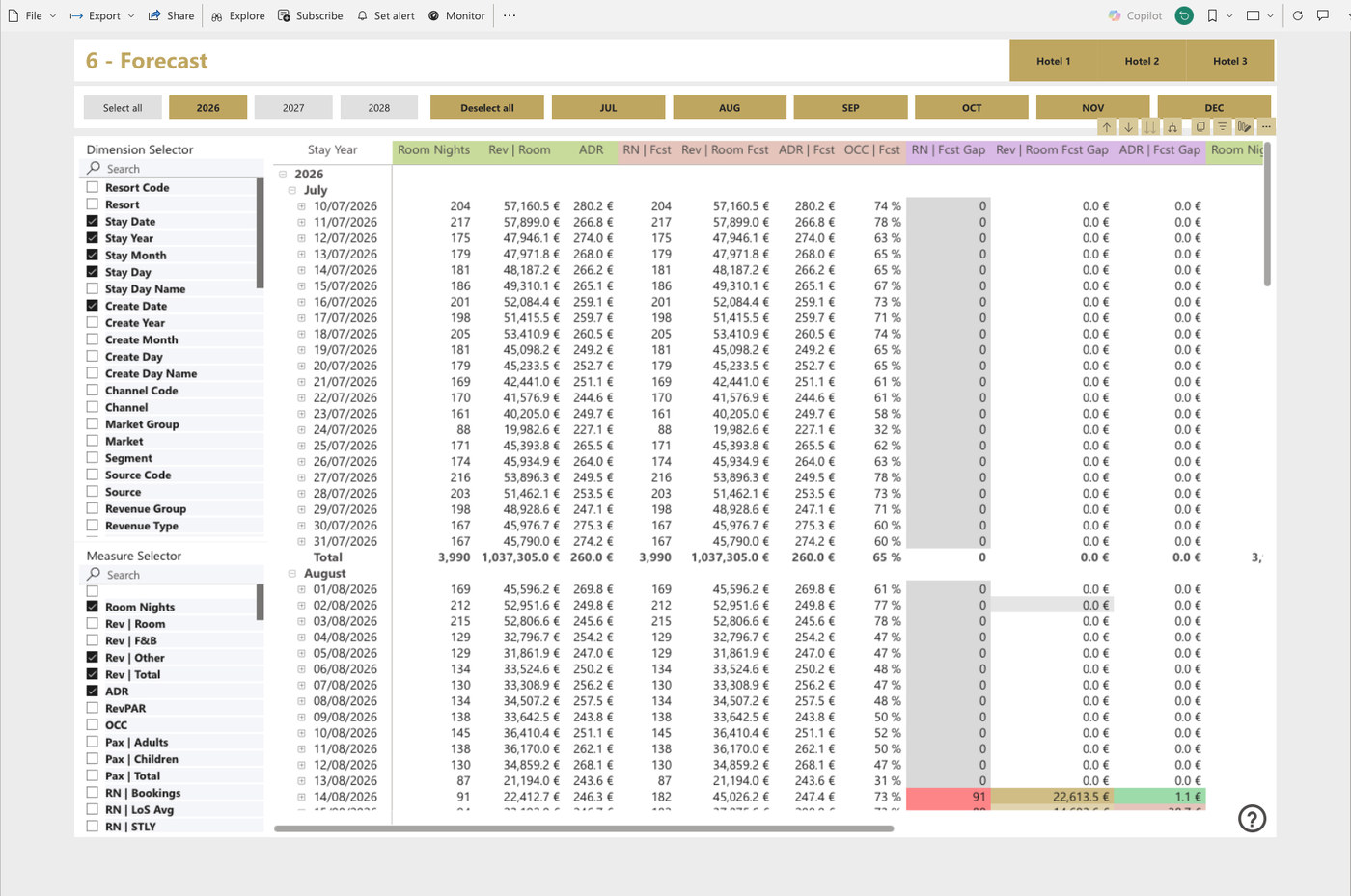
Task: Click the table's horizontal scrollbar
Action: (x=584, y=828)
